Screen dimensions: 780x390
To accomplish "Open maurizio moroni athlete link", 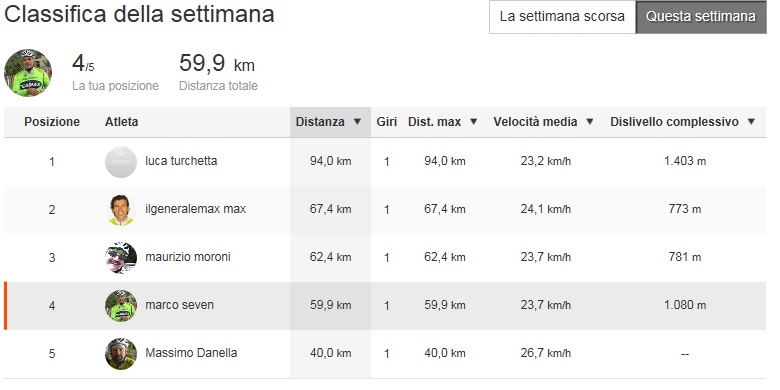I will [x=188, y=257].
